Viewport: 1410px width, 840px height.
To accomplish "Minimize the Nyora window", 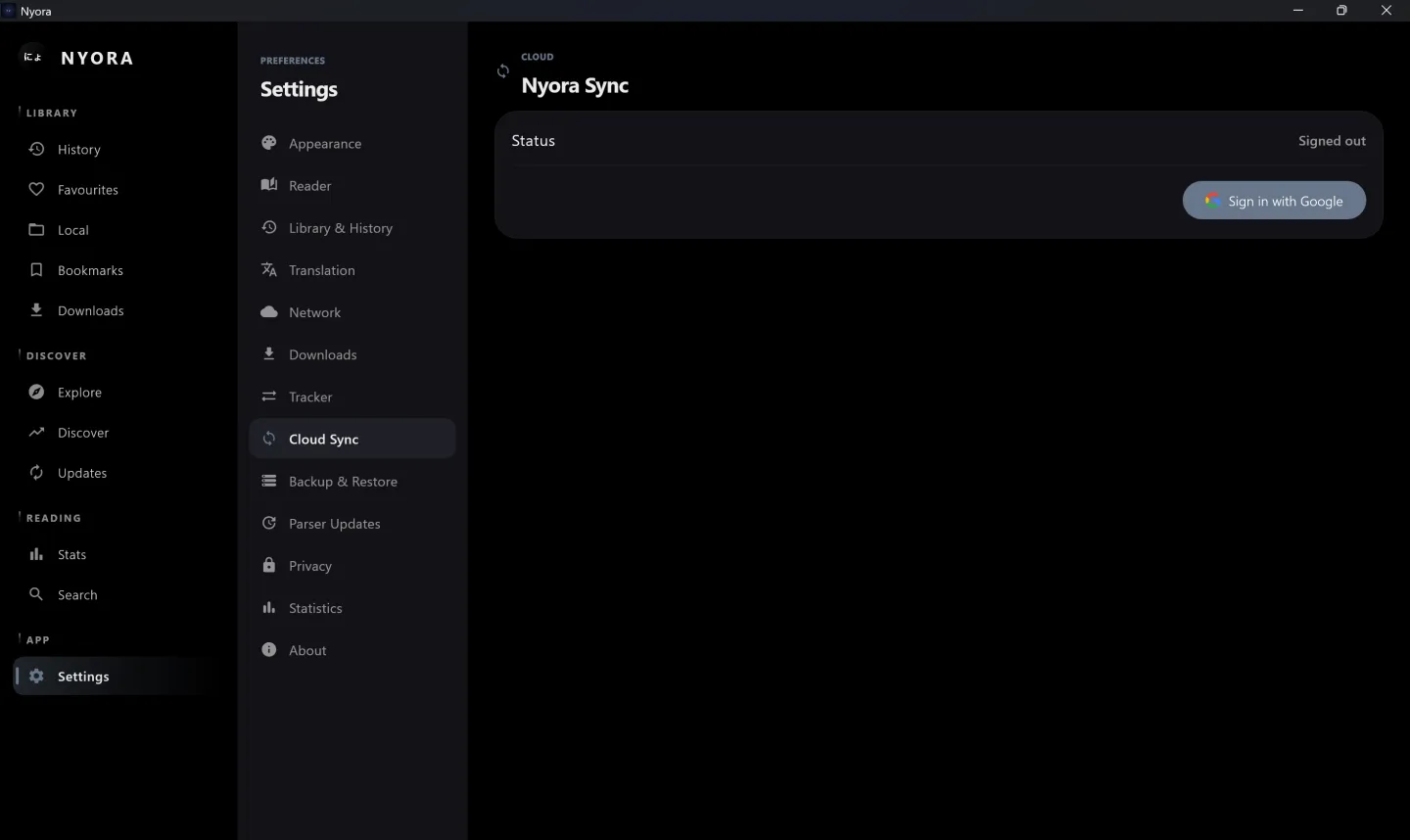I will [x=1297, y=10].
